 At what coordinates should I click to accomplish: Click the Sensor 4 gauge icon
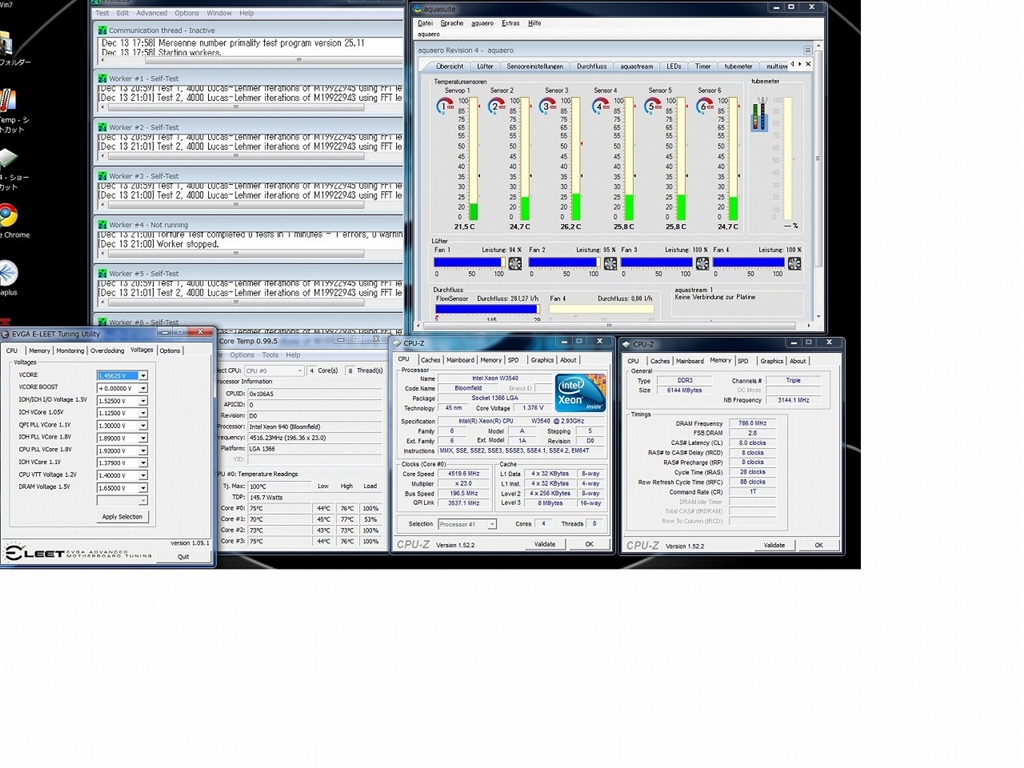click(601, 106)
